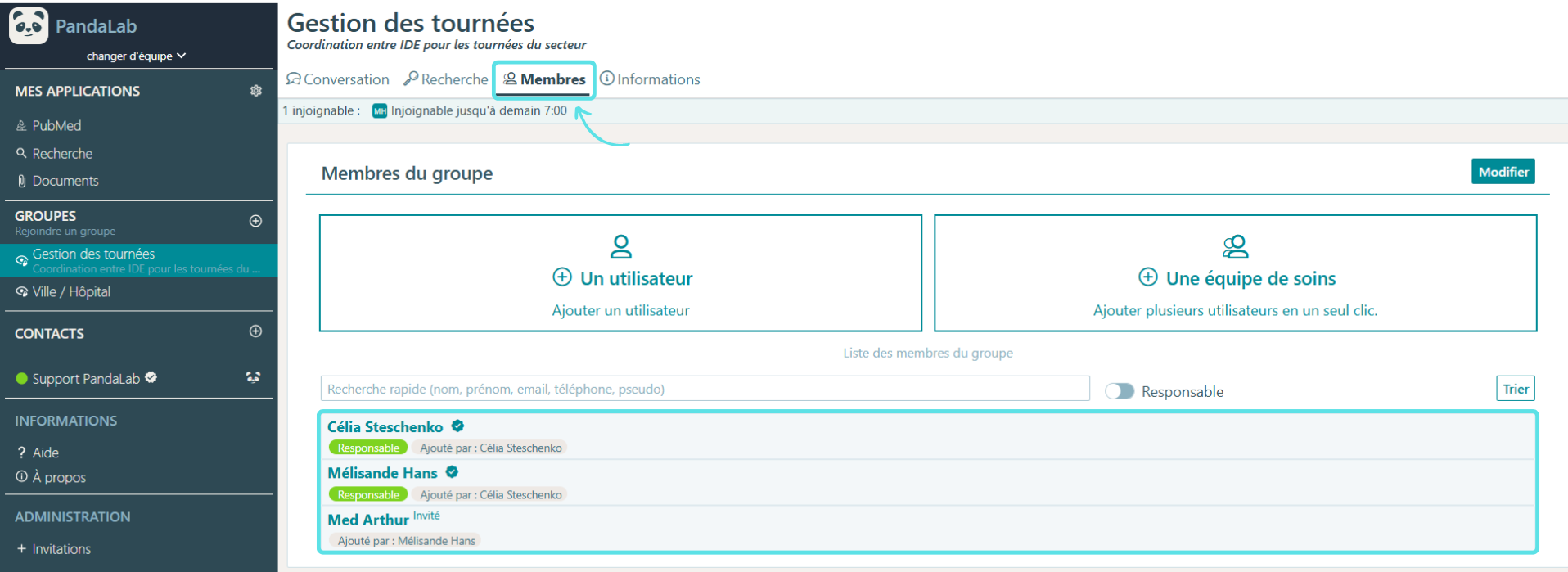Click the magnifier icon of sidebar Recherche
The width and height of the screenshot is (1568, 572).
[21, 153]
